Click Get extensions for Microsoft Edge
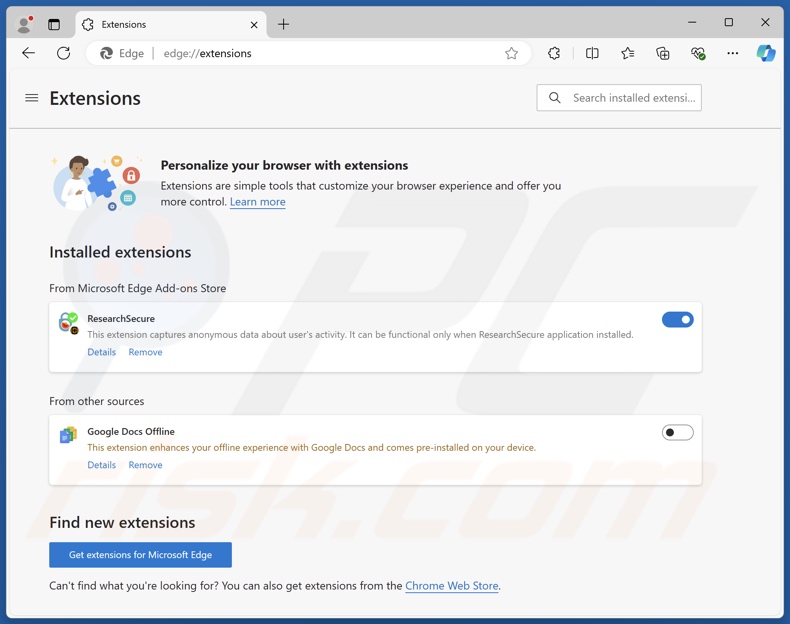 point(141,554)
